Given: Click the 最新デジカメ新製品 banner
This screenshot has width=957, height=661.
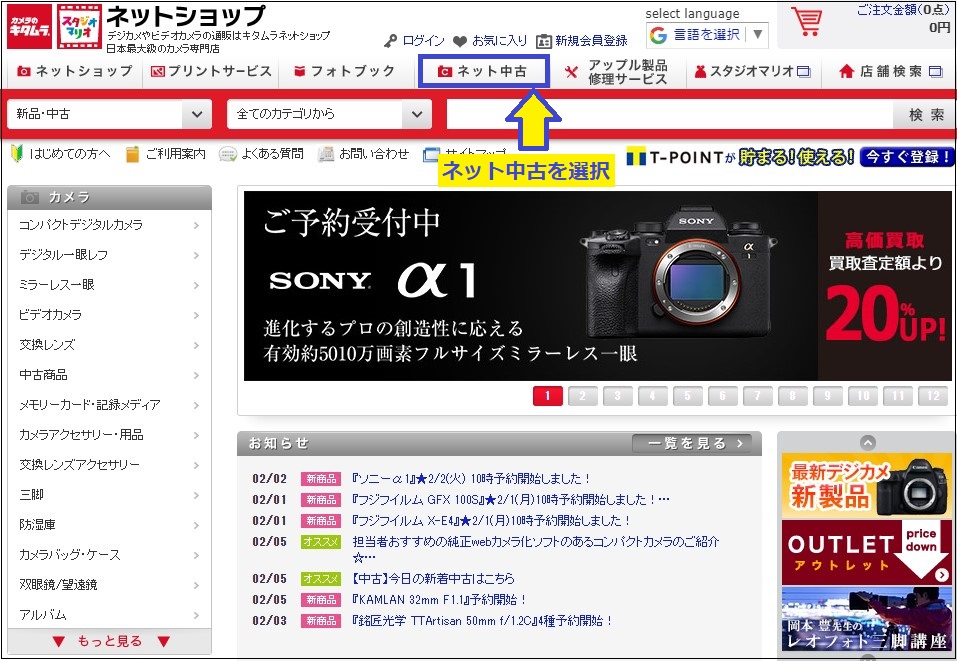Looking at the screenshot, I should 867,487.
